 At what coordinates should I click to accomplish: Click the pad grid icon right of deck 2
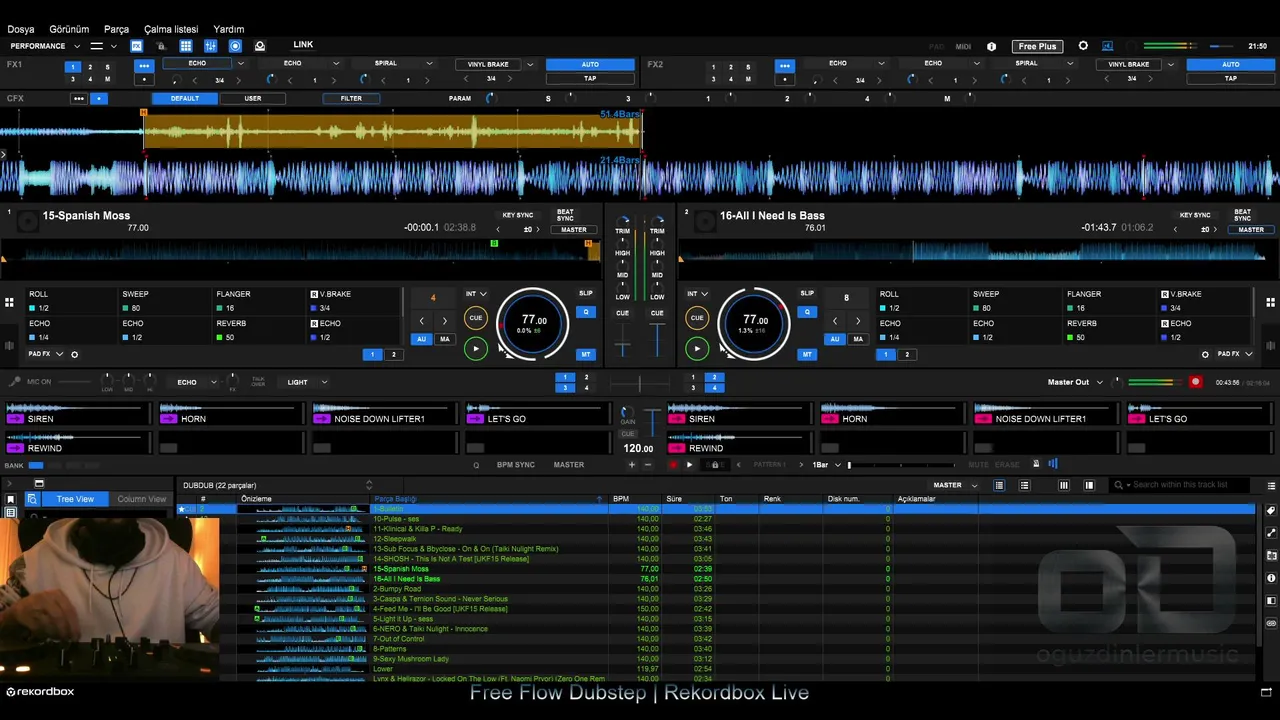(1270, 303)
